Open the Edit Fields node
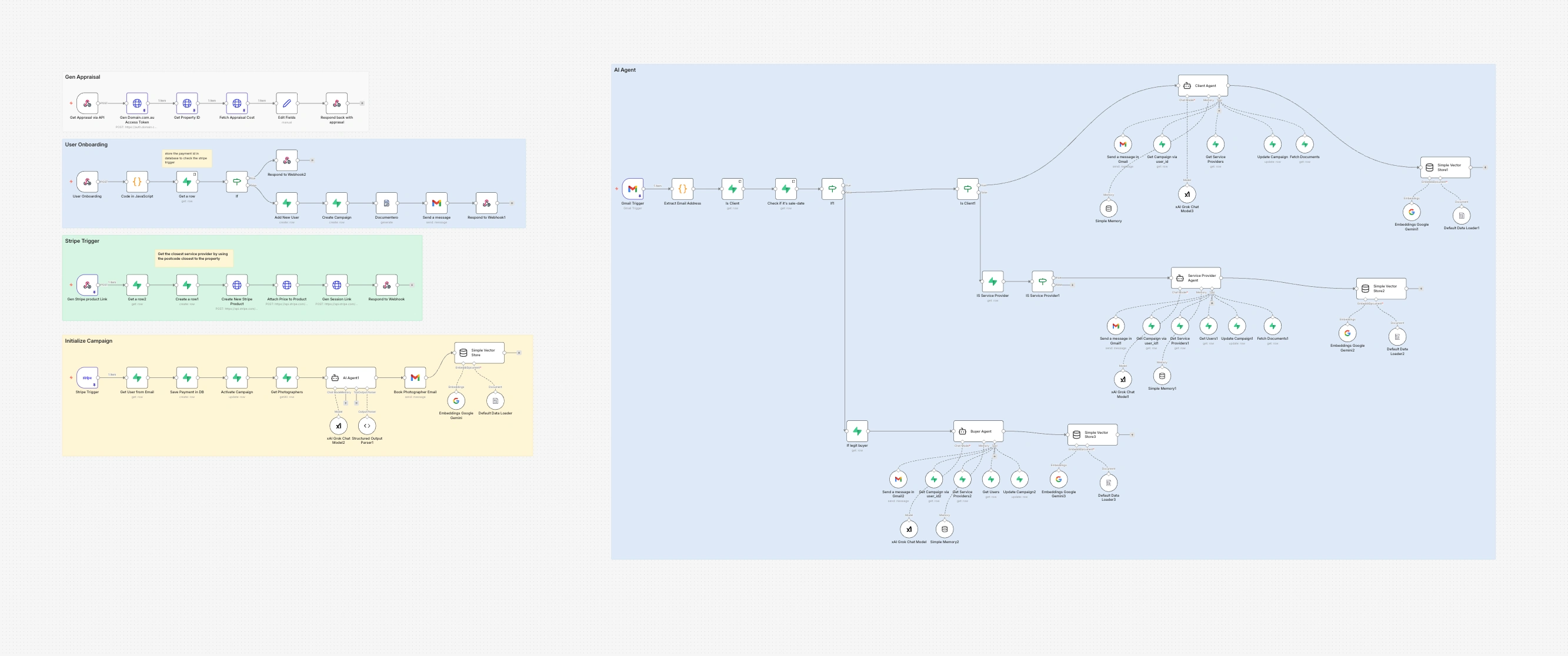Image resolution: width=1568 pixels, height=656 pixels. pyautogui.click(x=286, y=103)
